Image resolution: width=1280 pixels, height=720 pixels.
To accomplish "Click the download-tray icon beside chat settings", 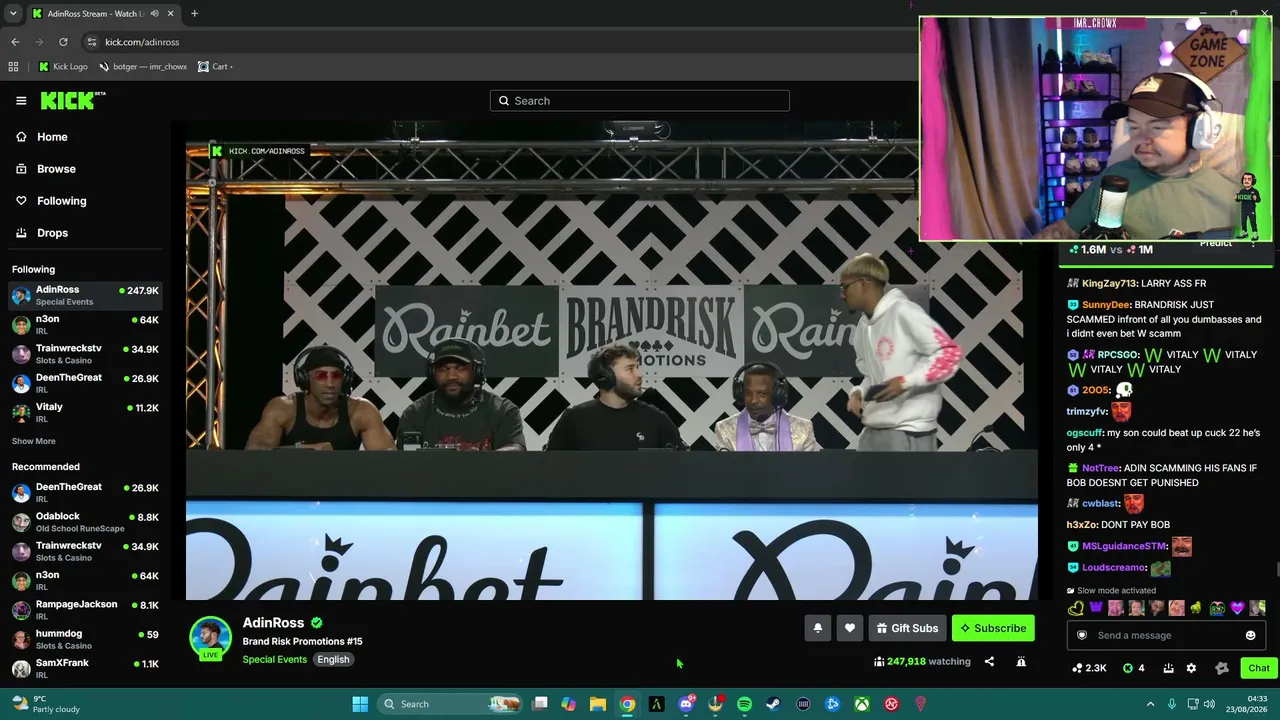I will click(x=1167, y=668).
